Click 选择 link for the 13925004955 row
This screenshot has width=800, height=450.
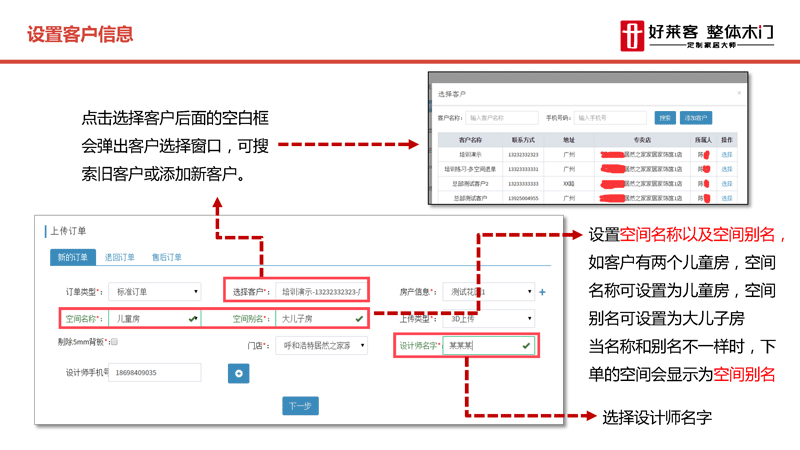pyautogui.click(x=727, y=198)
